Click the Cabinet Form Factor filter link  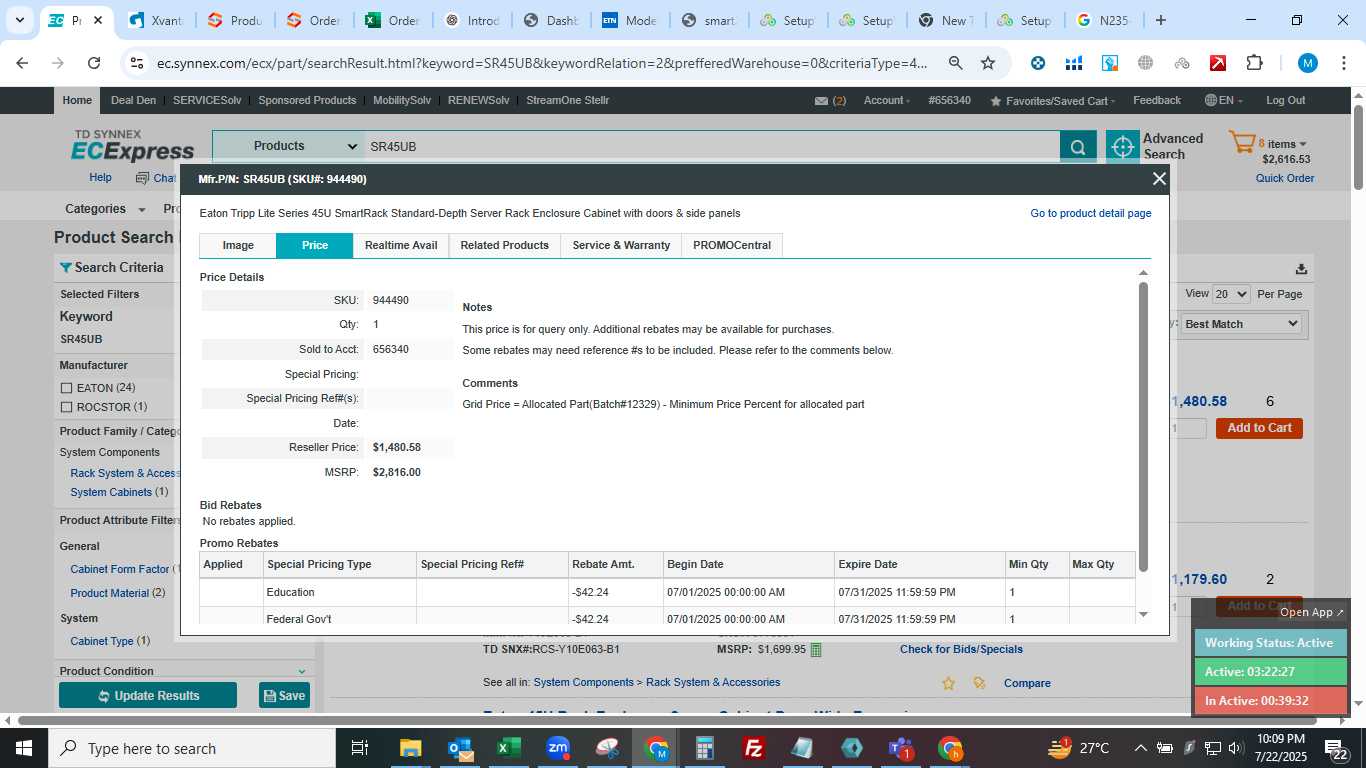[120, 569]
